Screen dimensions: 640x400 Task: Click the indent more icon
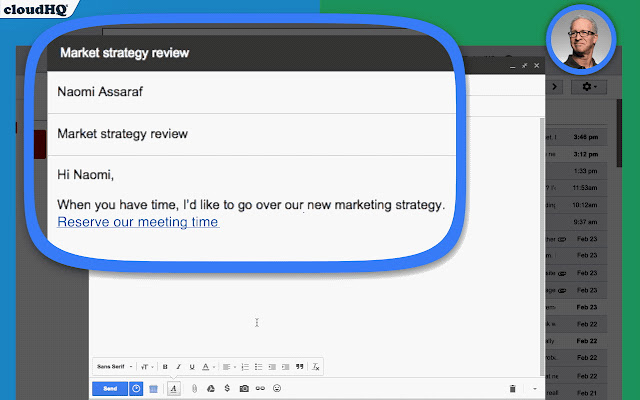coord(285,367)
